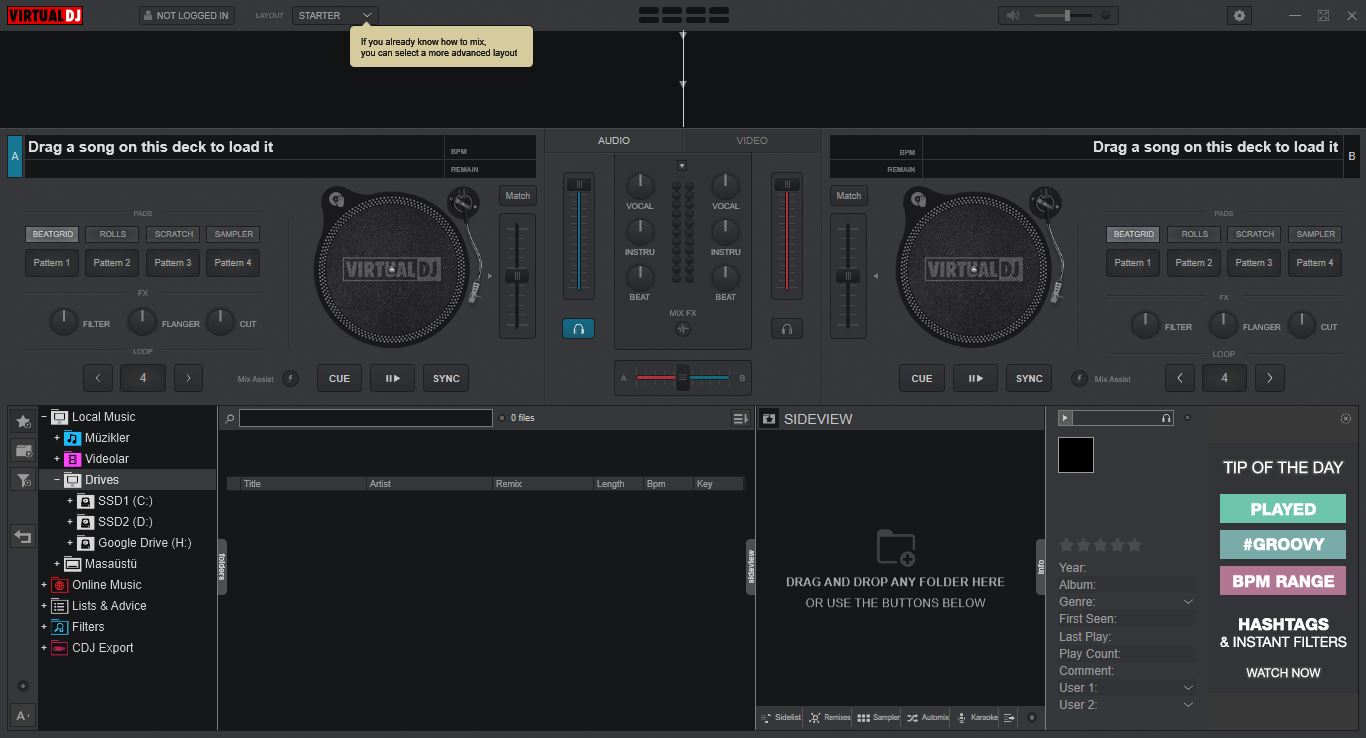Image resolution: width=1366 pixels, height=738 pixels.
Task: Click the Mix FX icon in the mixer
Action: pyautogui.click(x=683, y=328)
